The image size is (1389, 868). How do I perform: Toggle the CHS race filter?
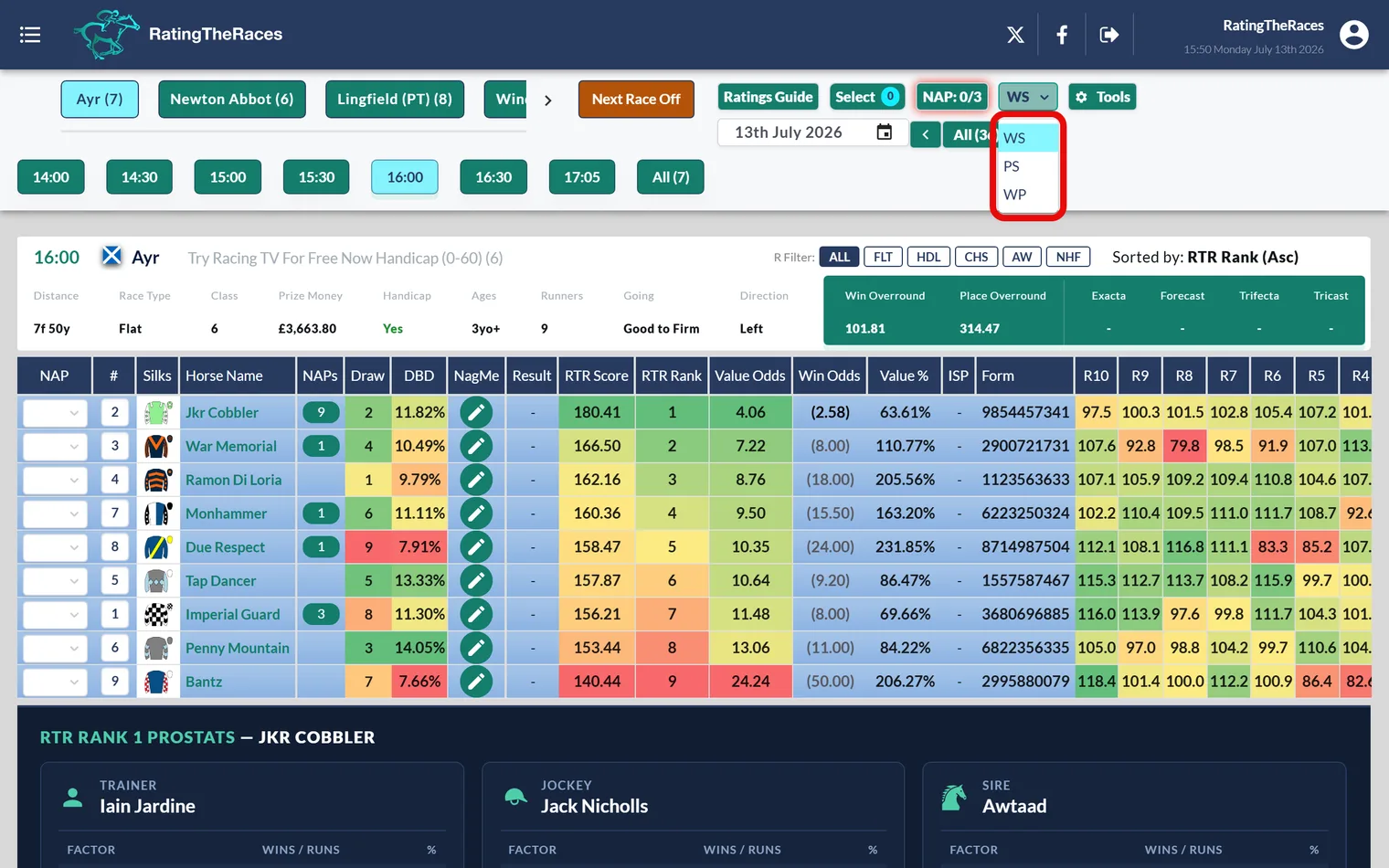(x=976, y=257)
